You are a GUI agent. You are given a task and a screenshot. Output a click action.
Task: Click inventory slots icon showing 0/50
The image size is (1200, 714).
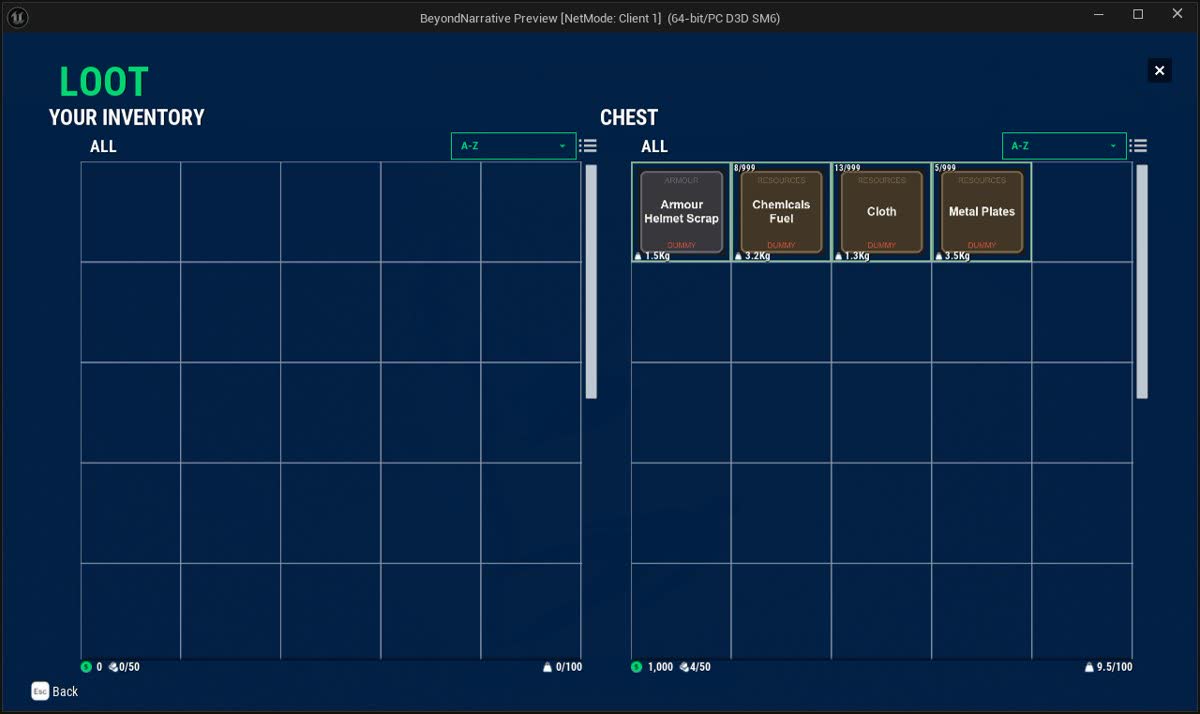pyautogui.click(x=113, y=667)
